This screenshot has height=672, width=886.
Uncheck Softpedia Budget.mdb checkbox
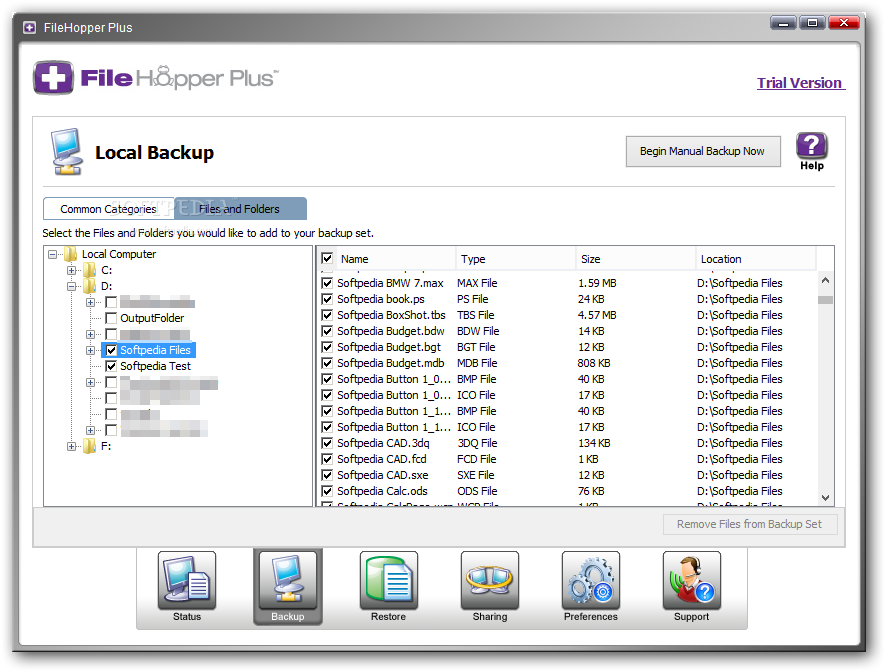point(327,363)
